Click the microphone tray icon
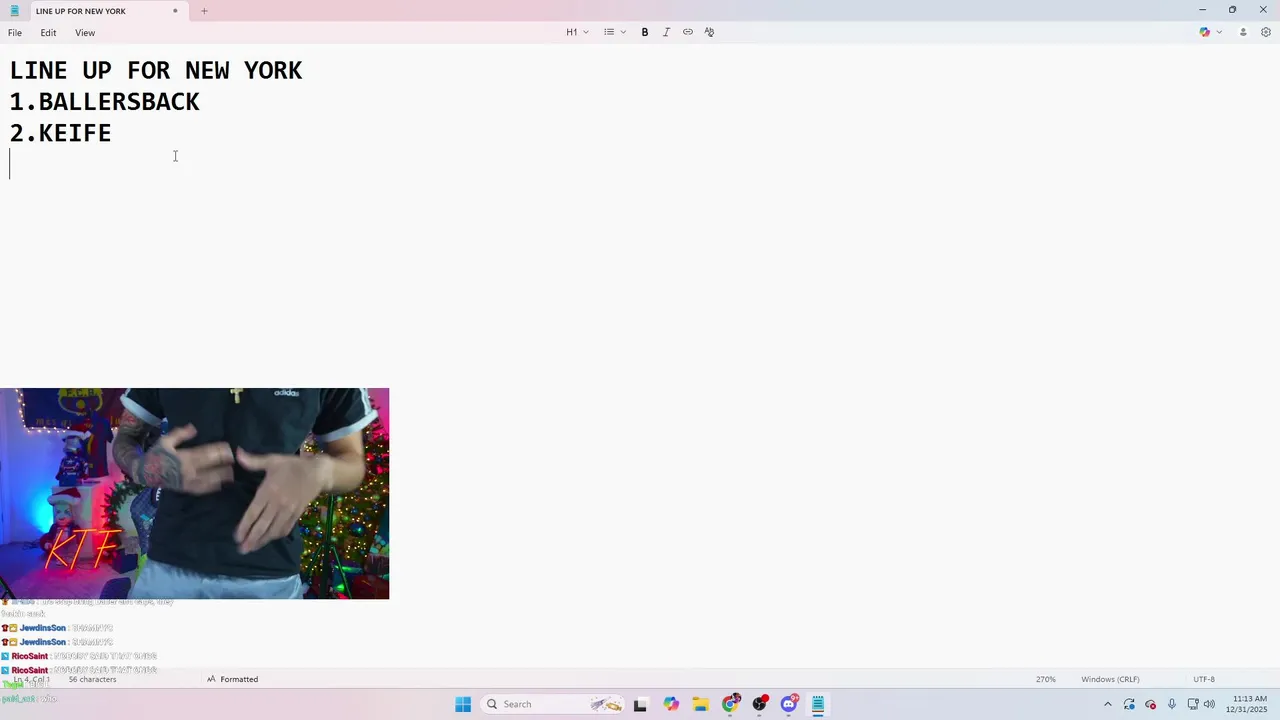The image size is (1280, 720). click(1172, 704)
